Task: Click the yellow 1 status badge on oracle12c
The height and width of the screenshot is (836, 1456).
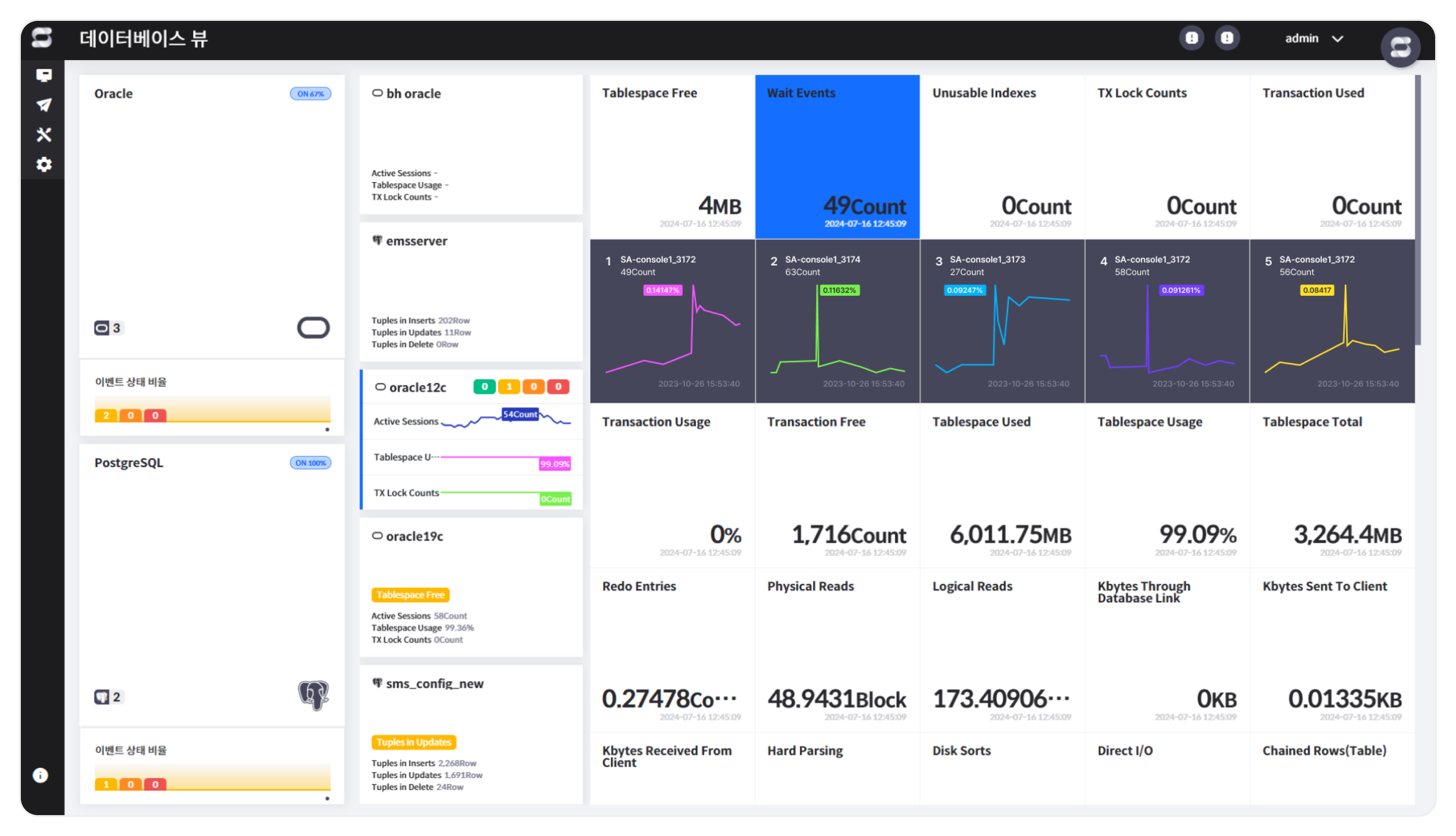Action: coord(509,386)
